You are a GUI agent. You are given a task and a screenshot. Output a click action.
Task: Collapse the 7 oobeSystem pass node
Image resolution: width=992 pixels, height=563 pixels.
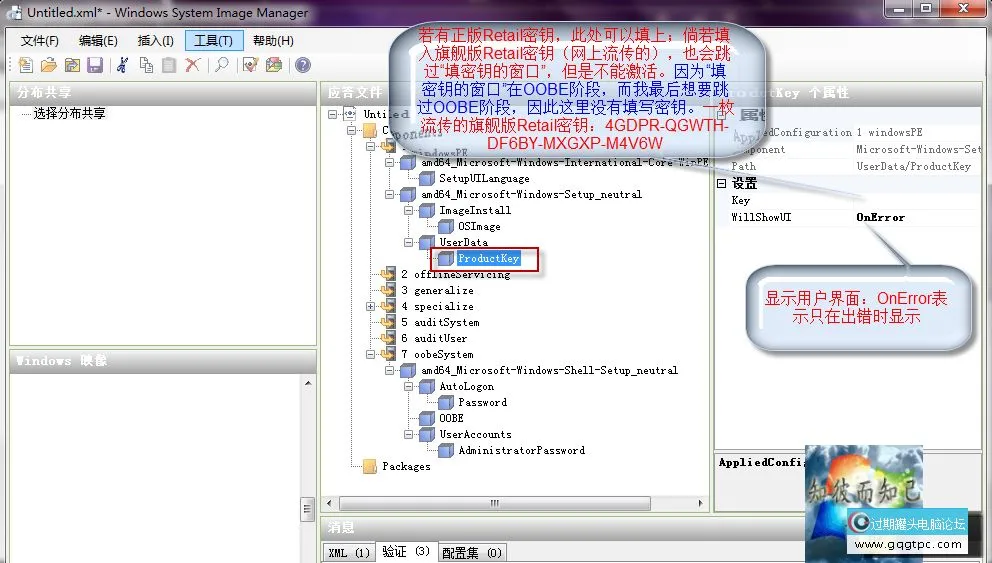point(371,354)
